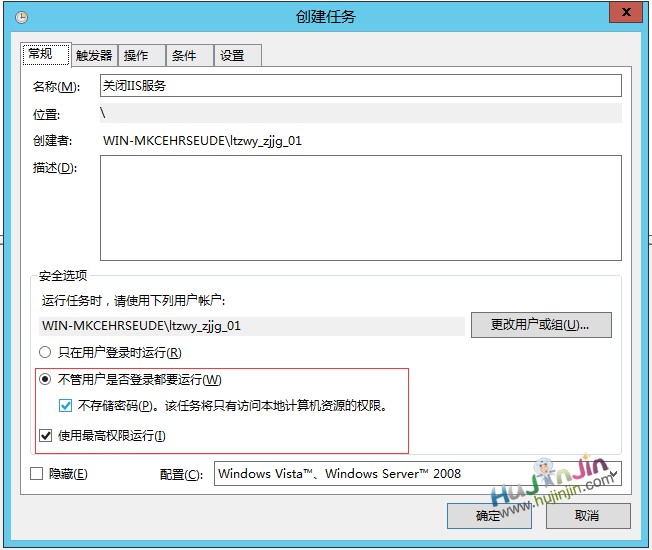The height and width of the screenshot is (550, 652).
Task: Open the 配置 dropdown showing Windows Vista
Action: point(417,474)
